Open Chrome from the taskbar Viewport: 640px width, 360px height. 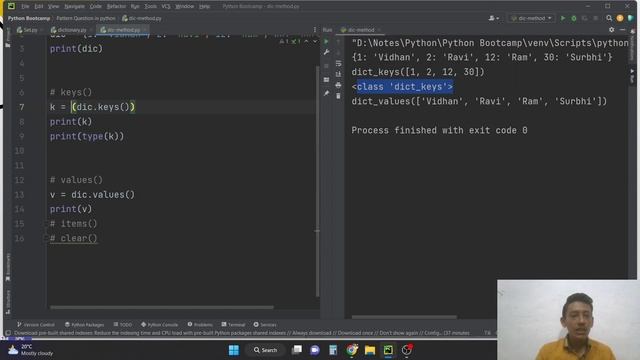click(x=351, y=350)
